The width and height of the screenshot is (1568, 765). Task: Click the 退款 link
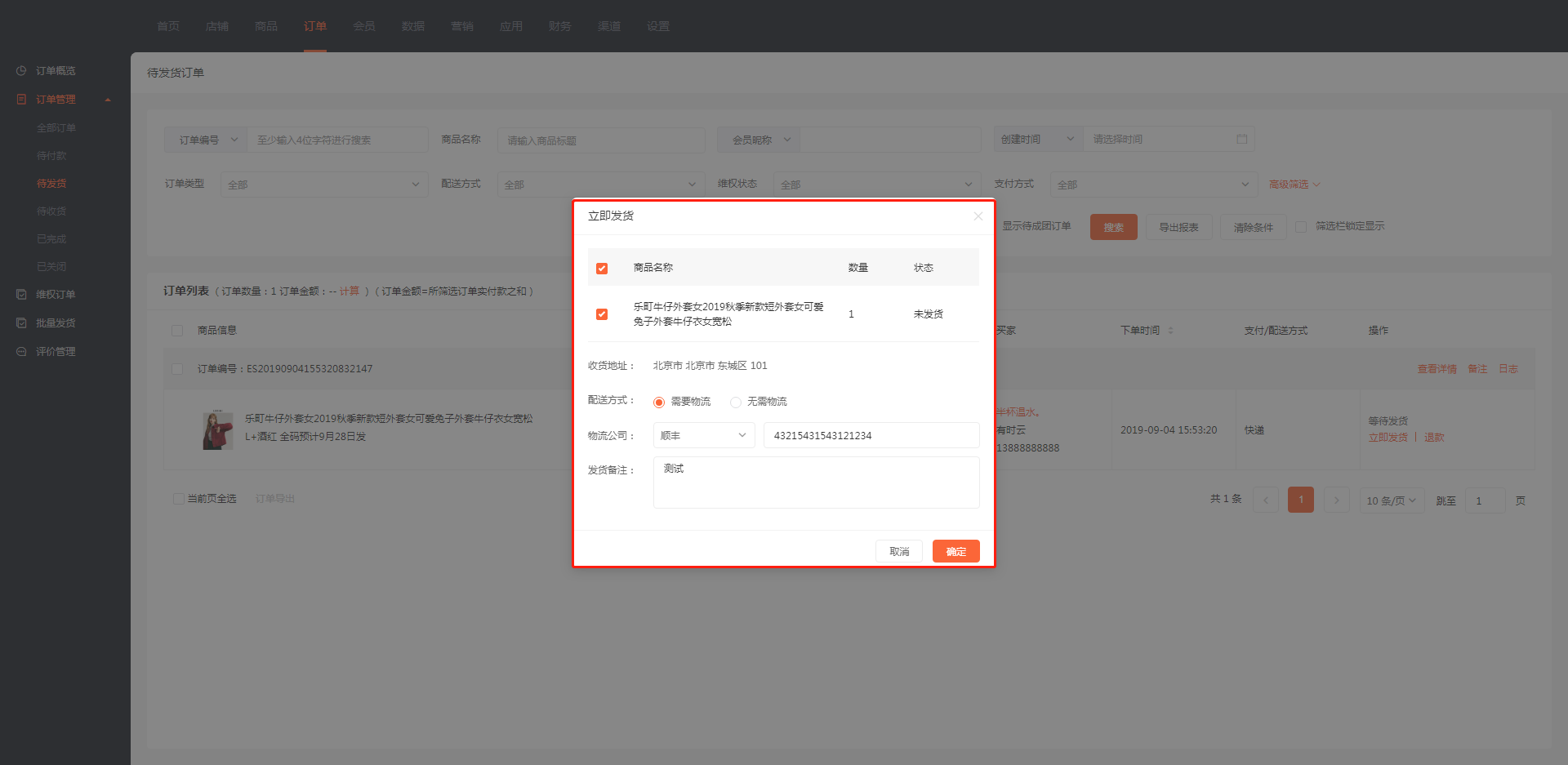point(1434,438)
